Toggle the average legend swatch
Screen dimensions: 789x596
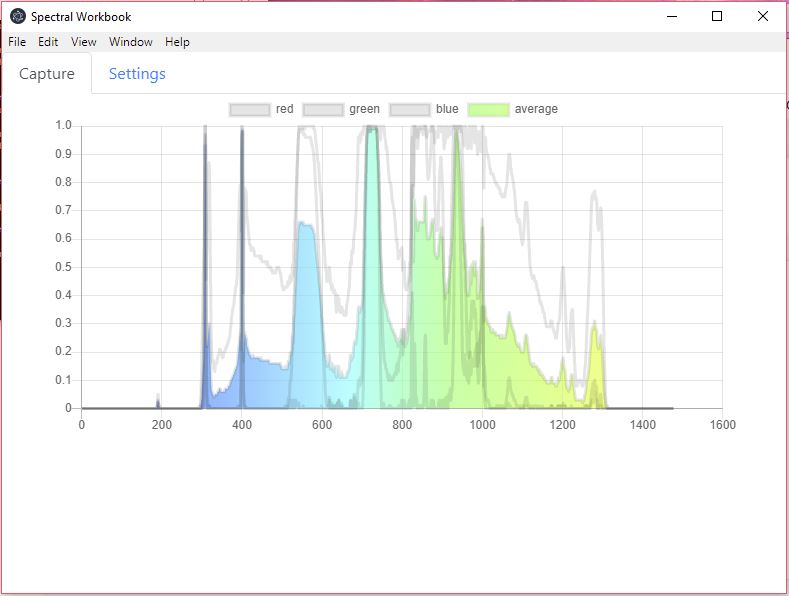click(489, 109)
